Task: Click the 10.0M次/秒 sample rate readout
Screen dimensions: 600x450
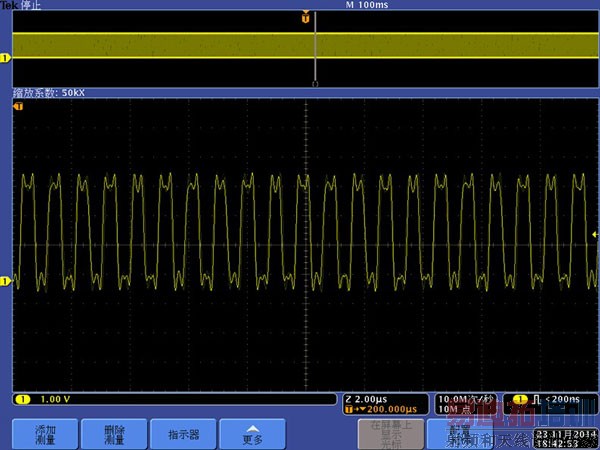Action: pos(465,399)
